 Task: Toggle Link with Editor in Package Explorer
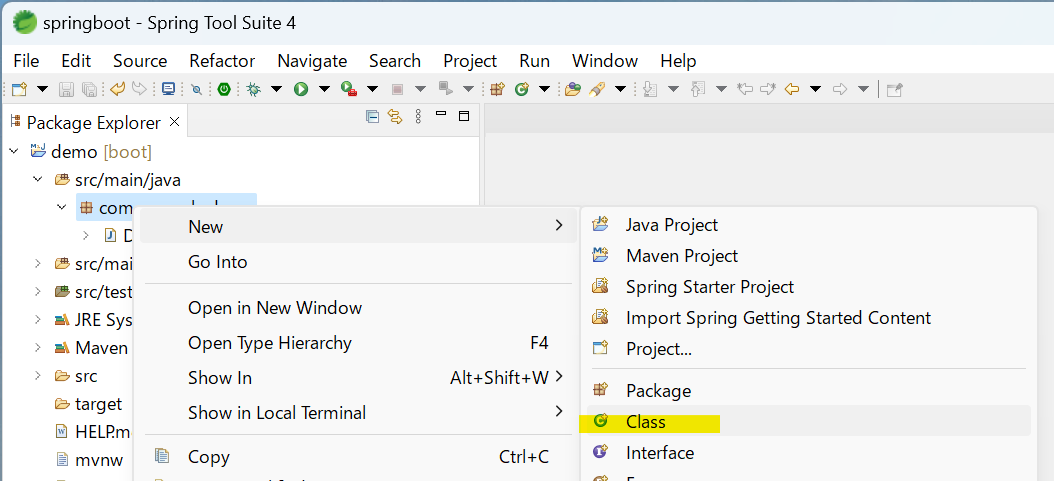(395, 116)
